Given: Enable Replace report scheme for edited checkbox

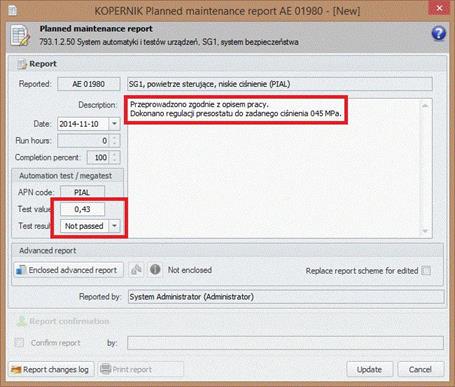Looking at the screenshot, I should click(x=426, y=270).
